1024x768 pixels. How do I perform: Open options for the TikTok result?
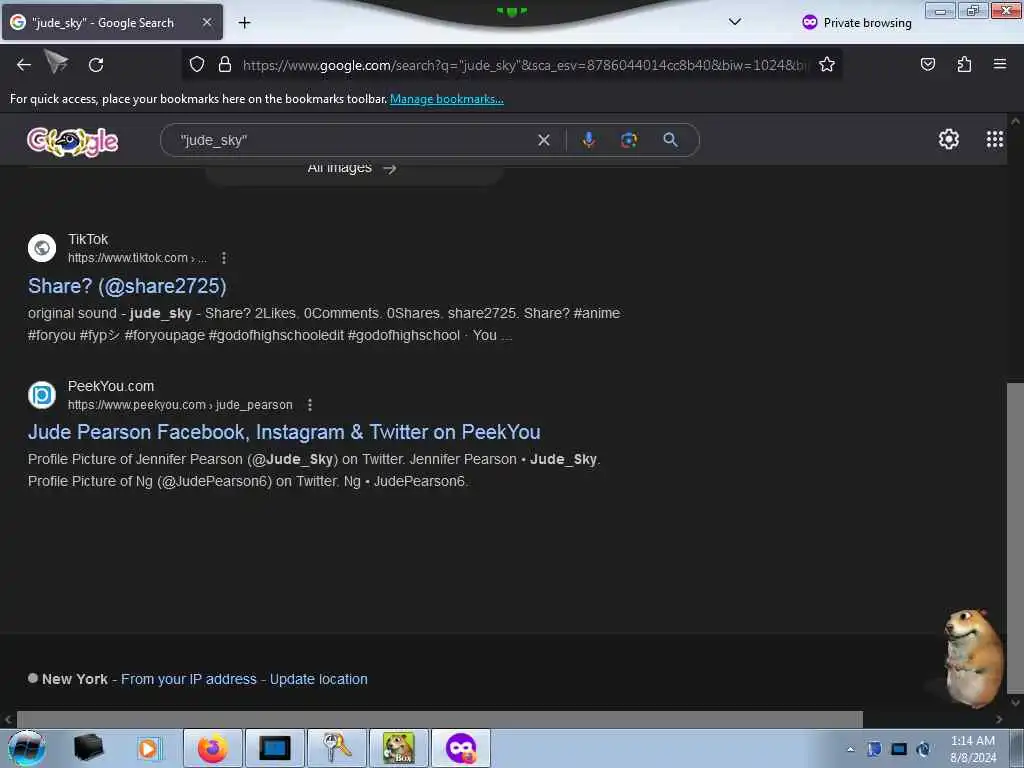pyautogui.click(x=223, y=258)
